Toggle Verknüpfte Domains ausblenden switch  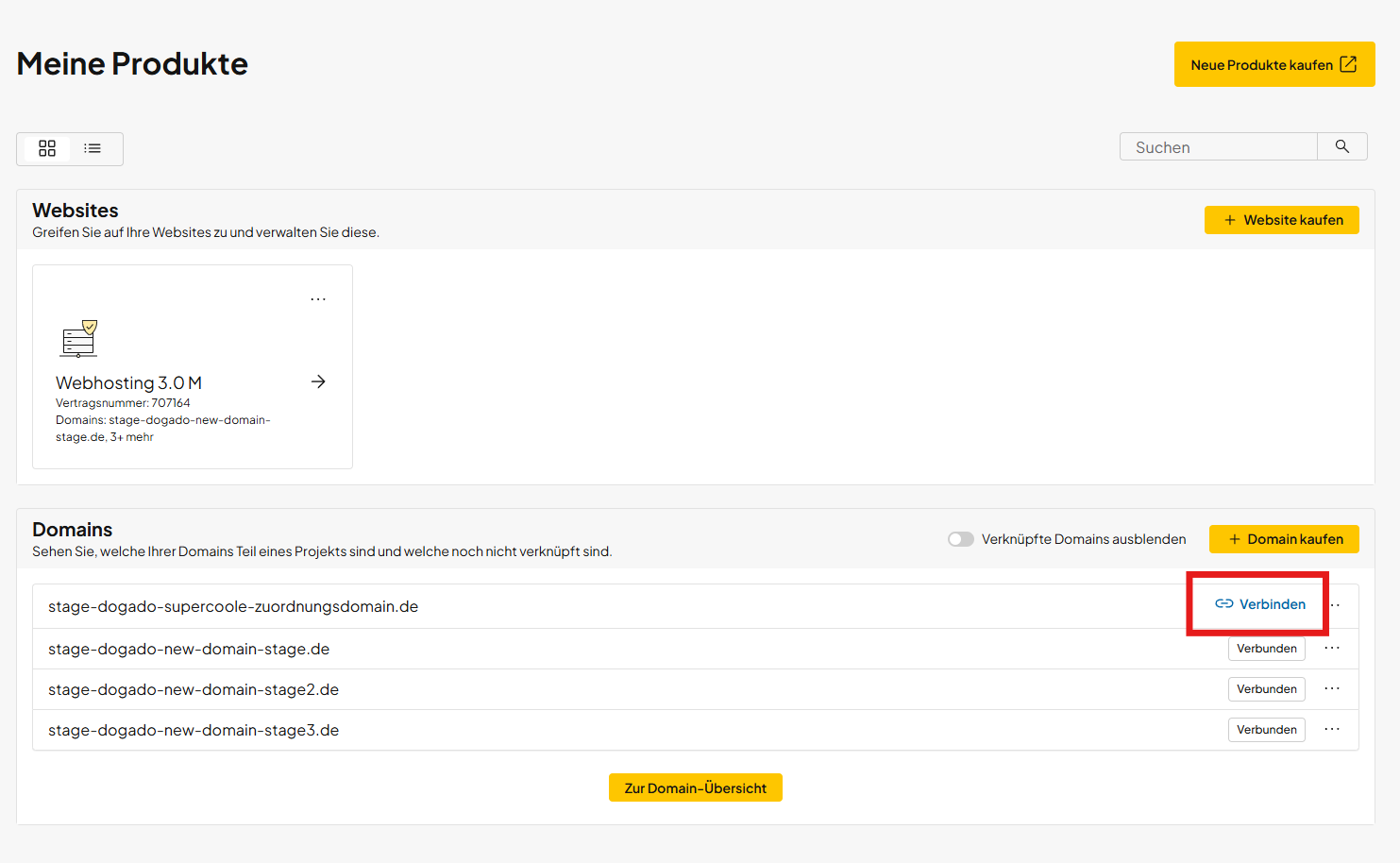tap(960, 539)
